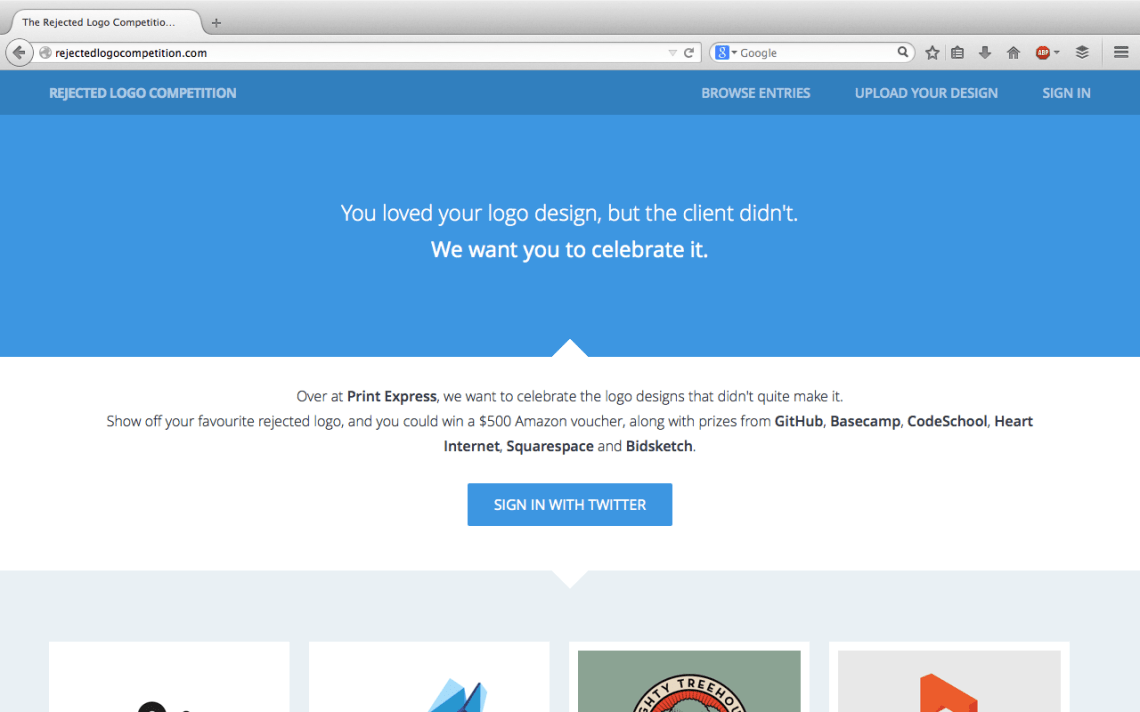This screenshot has height=712, width=1140.
Task: Open Upload Your Design in the navigation
Action: tap(926, 93)
